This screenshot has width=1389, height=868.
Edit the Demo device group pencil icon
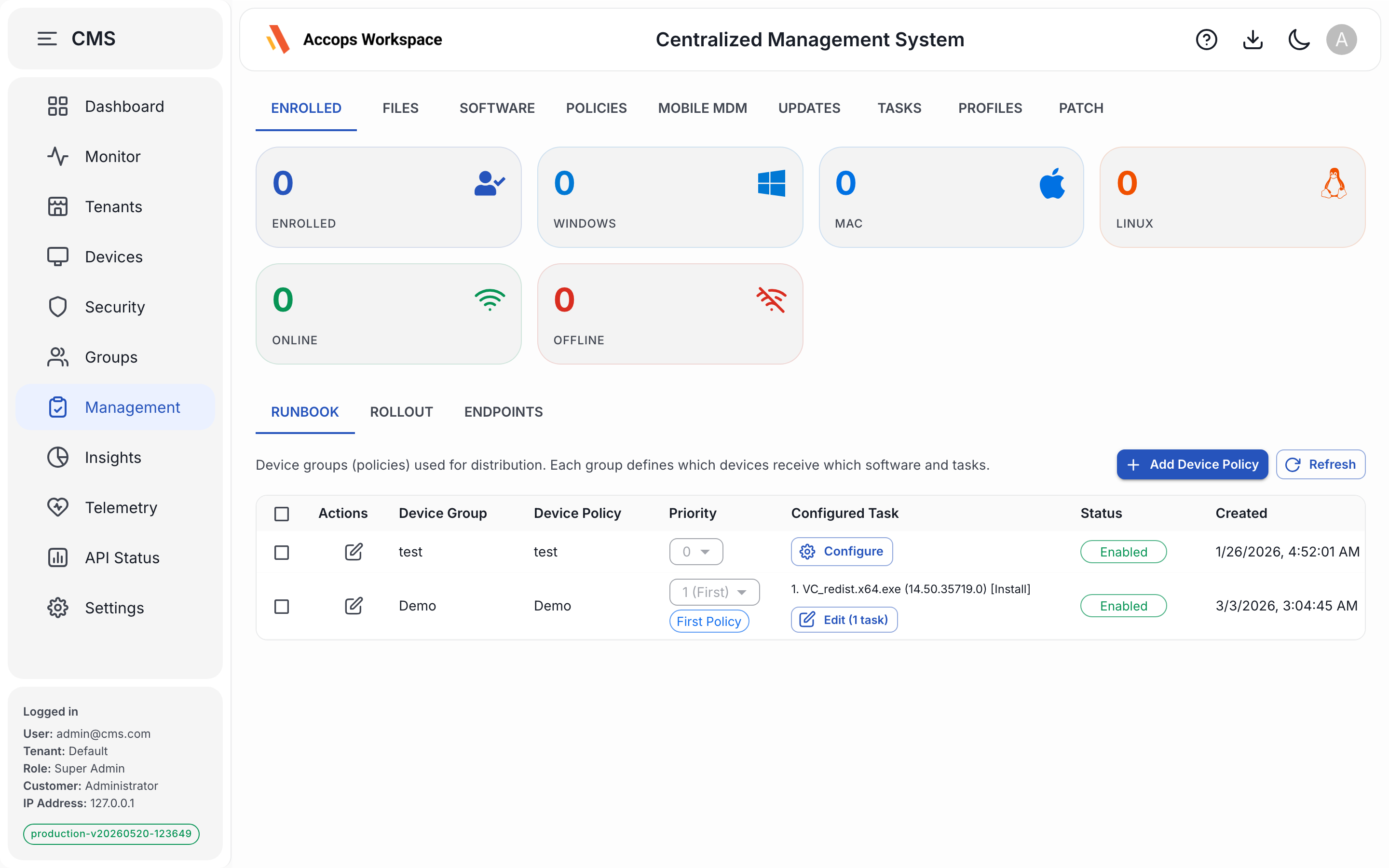pyautogui.click(x=354, y=606)
